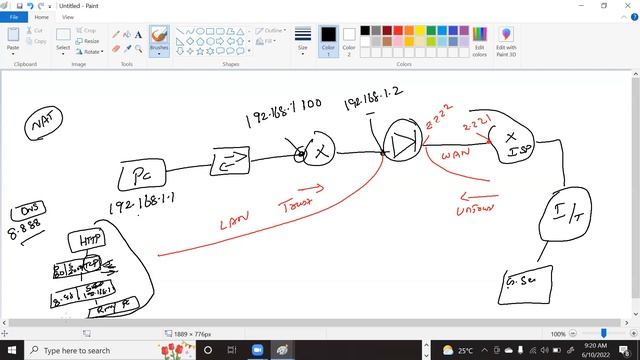Choose the Rectangle shape
Image resolution: width=640 pixels, height=360 pixels.
point(210,31)
